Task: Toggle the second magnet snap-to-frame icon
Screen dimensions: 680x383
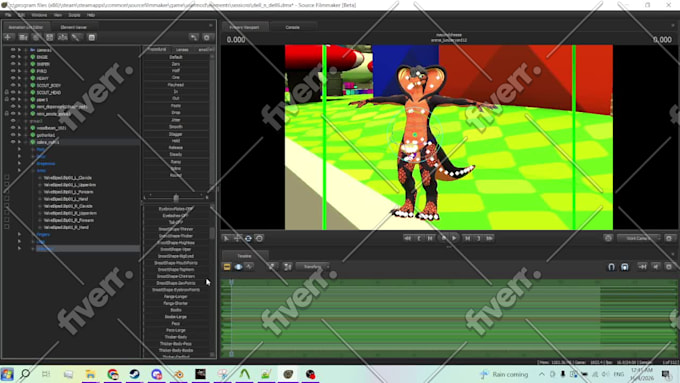Action: click(624, 267)
